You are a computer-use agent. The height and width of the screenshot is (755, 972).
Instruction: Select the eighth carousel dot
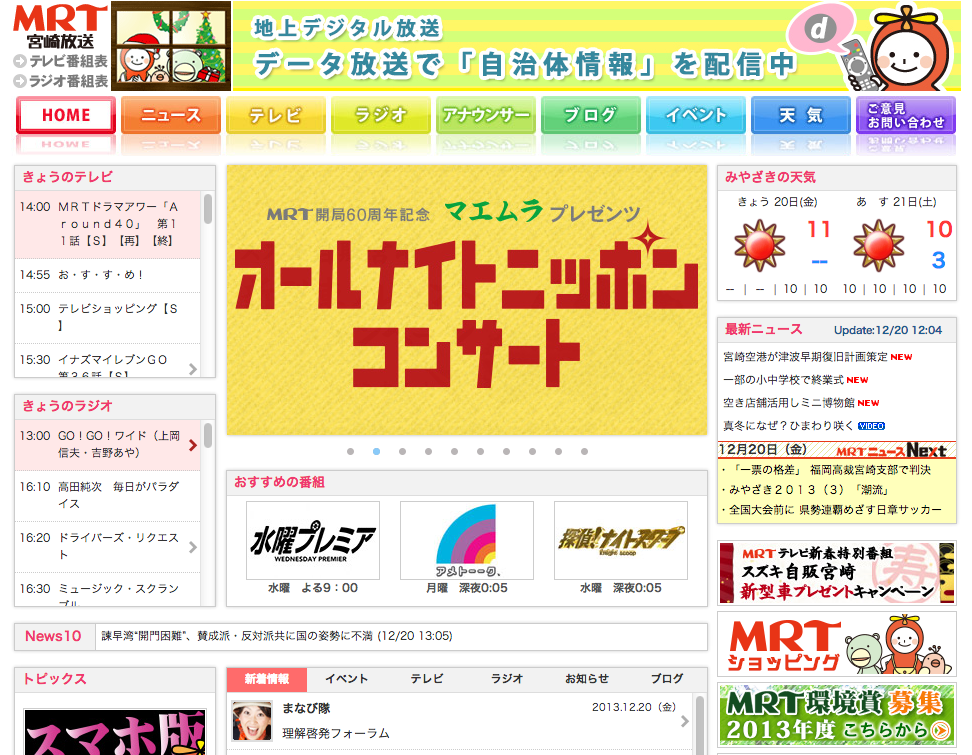pyautogui.click(x=533, y=452)
